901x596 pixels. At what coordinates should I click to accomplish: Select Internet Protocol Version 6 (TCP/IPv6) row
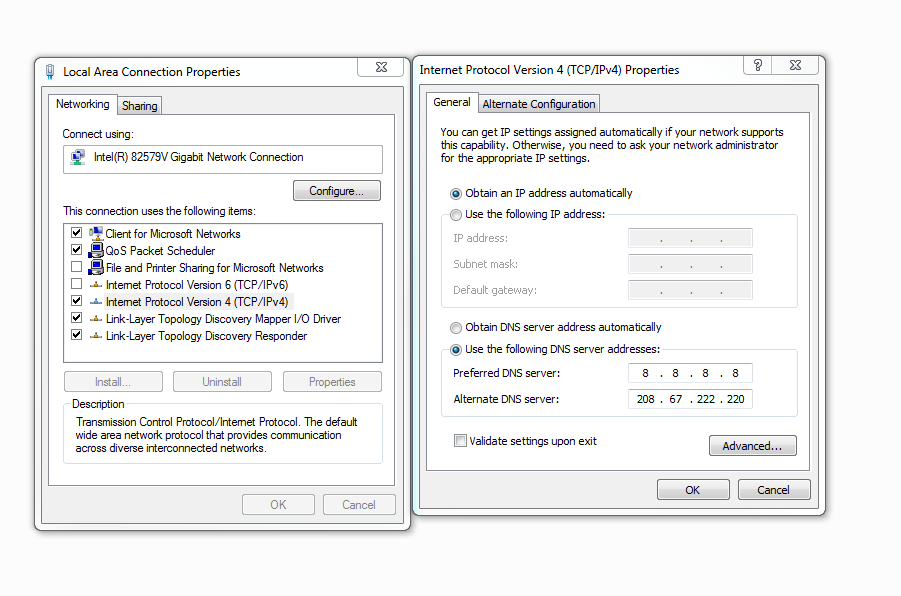[197, 285]
